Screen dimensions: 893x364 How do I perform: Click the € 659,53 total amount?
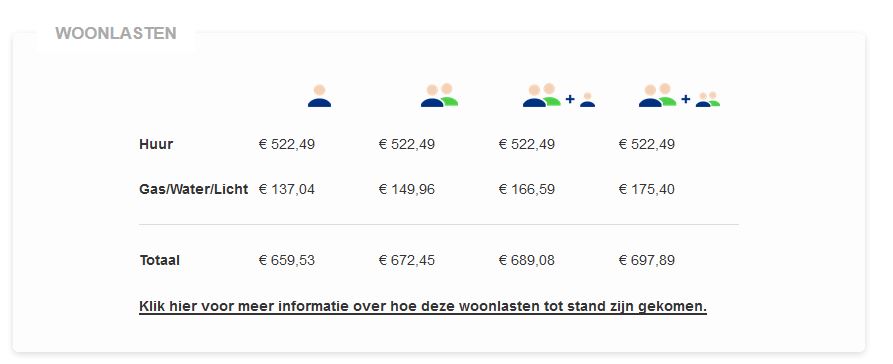[x=286, y=260]
